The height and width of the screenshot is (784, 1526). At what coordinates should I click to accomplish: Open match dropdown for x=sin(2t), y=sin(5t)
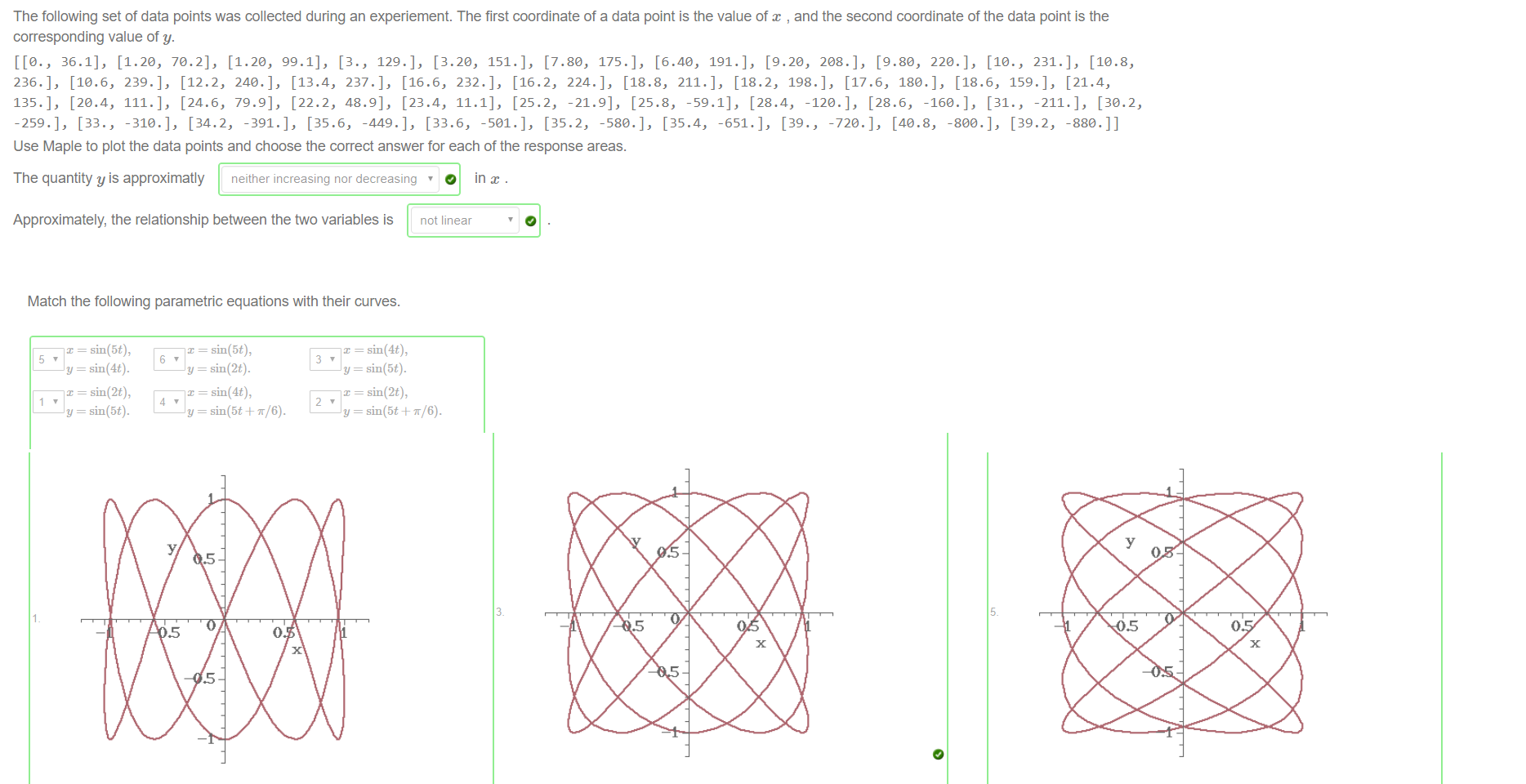[x=48, y=402]
